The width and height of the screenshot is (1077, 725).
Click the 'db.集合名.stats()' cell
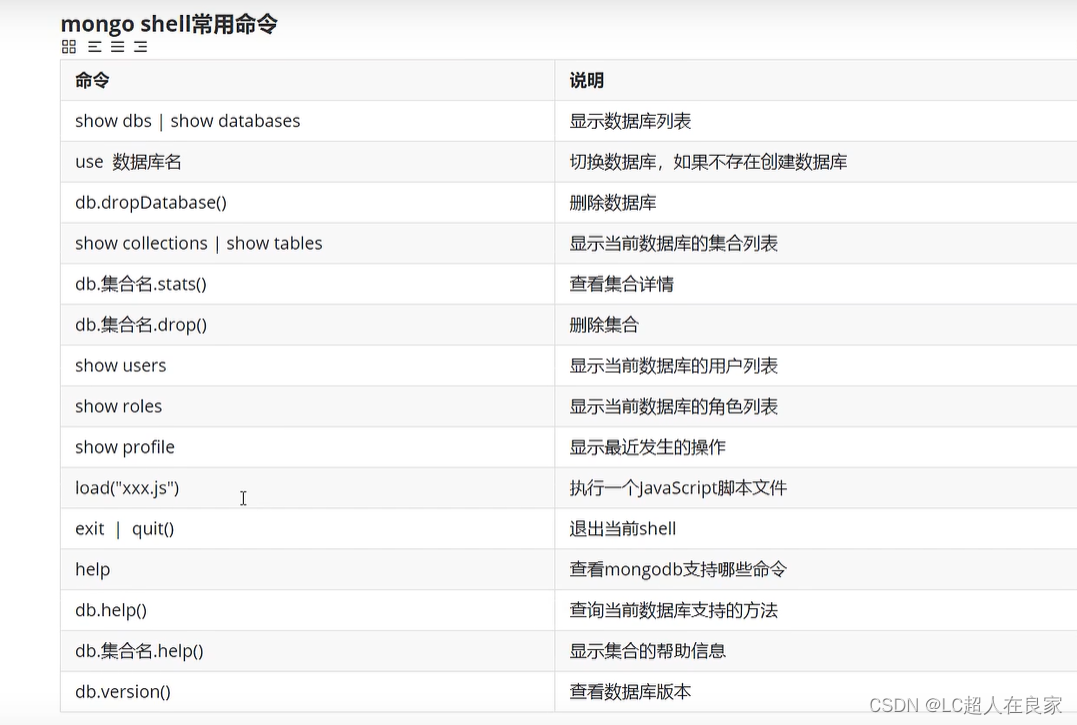(x=308, y=284)
